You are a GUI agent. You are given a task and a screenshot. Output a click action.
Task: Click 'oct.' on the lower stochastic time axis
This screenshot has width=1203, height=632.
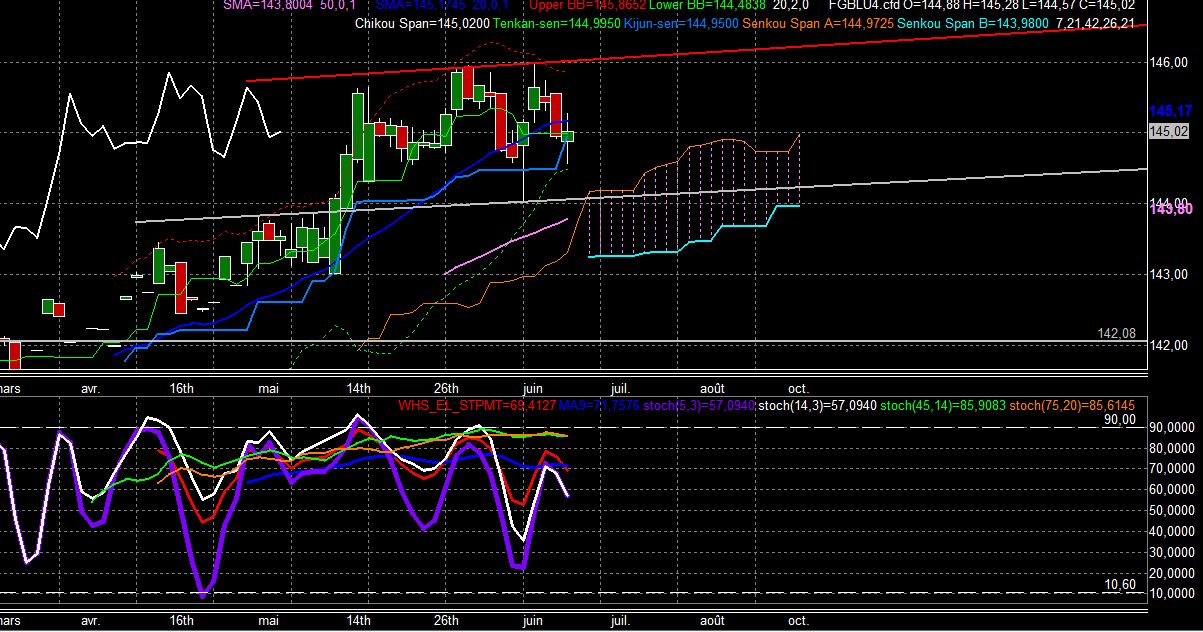[798, 620]
